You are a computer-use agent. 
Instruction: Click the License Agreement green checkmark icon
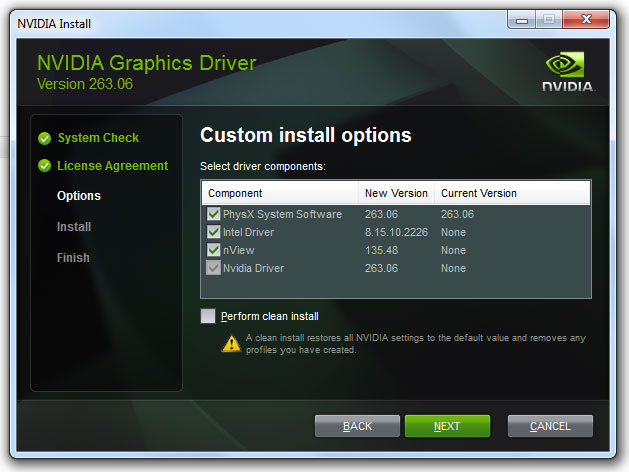[45, 166]
